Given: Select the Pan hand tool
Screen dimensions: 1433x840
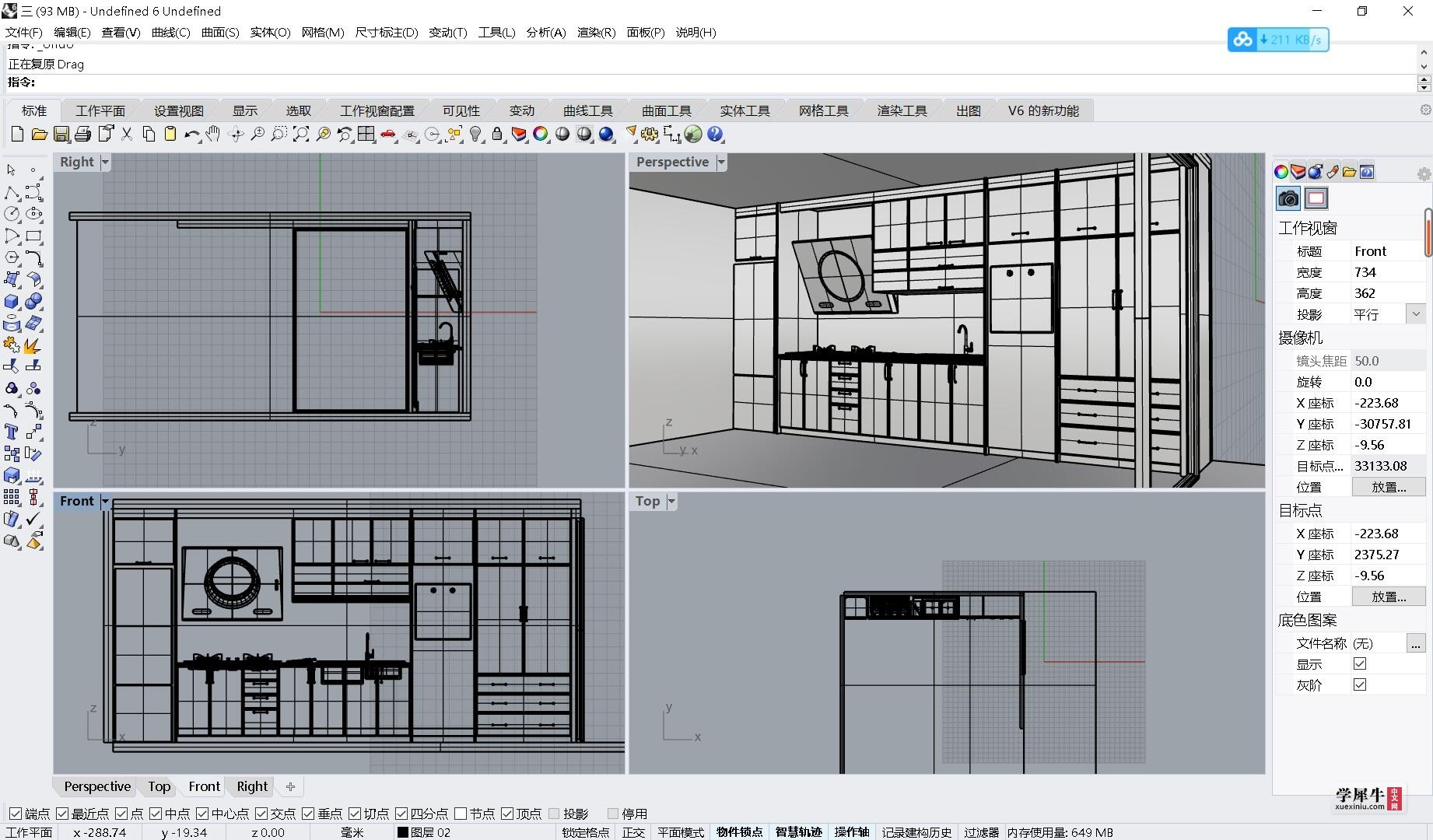Looking at the screenshot, I should point(213,135).
